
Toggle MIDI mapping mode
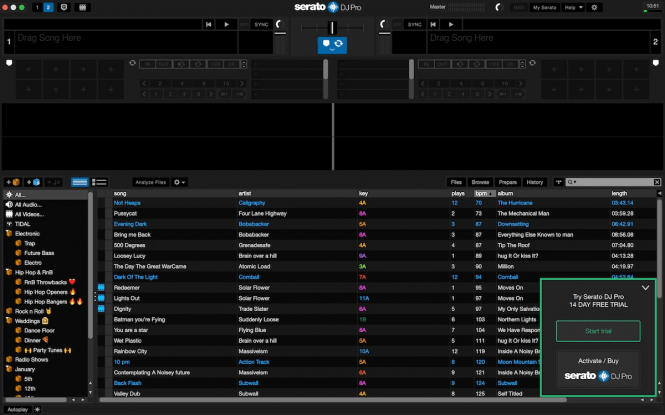pos(518,7)
